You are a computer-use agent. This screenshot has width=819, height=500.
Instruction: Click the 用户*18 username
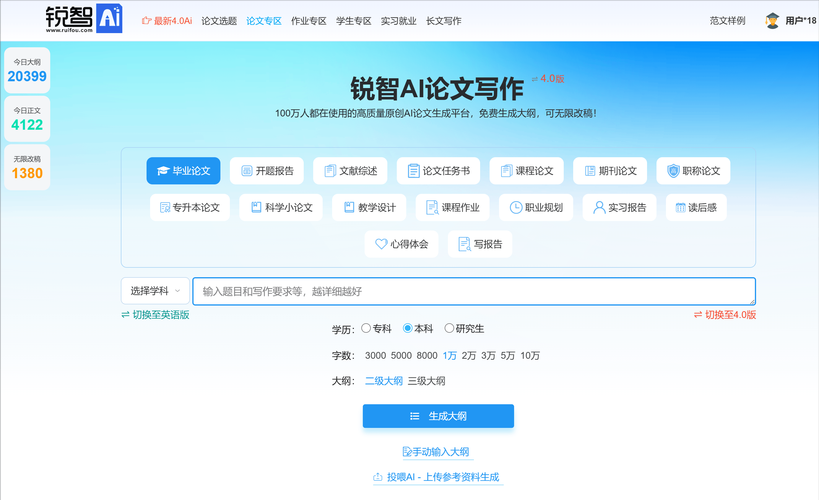click(x=801, y=21)
